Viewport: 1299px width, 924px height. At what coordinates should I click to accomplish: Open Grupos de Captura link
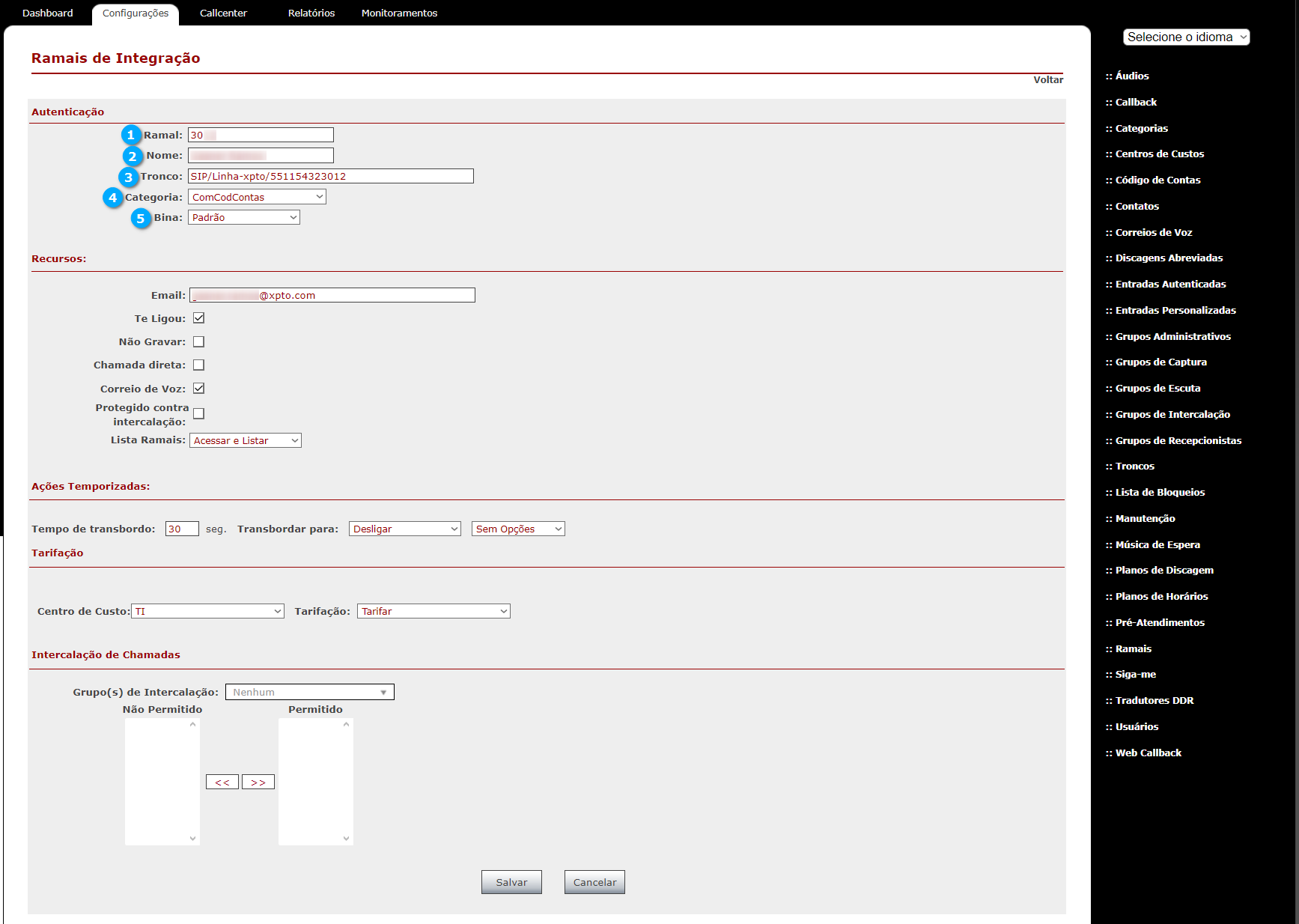1160,362
